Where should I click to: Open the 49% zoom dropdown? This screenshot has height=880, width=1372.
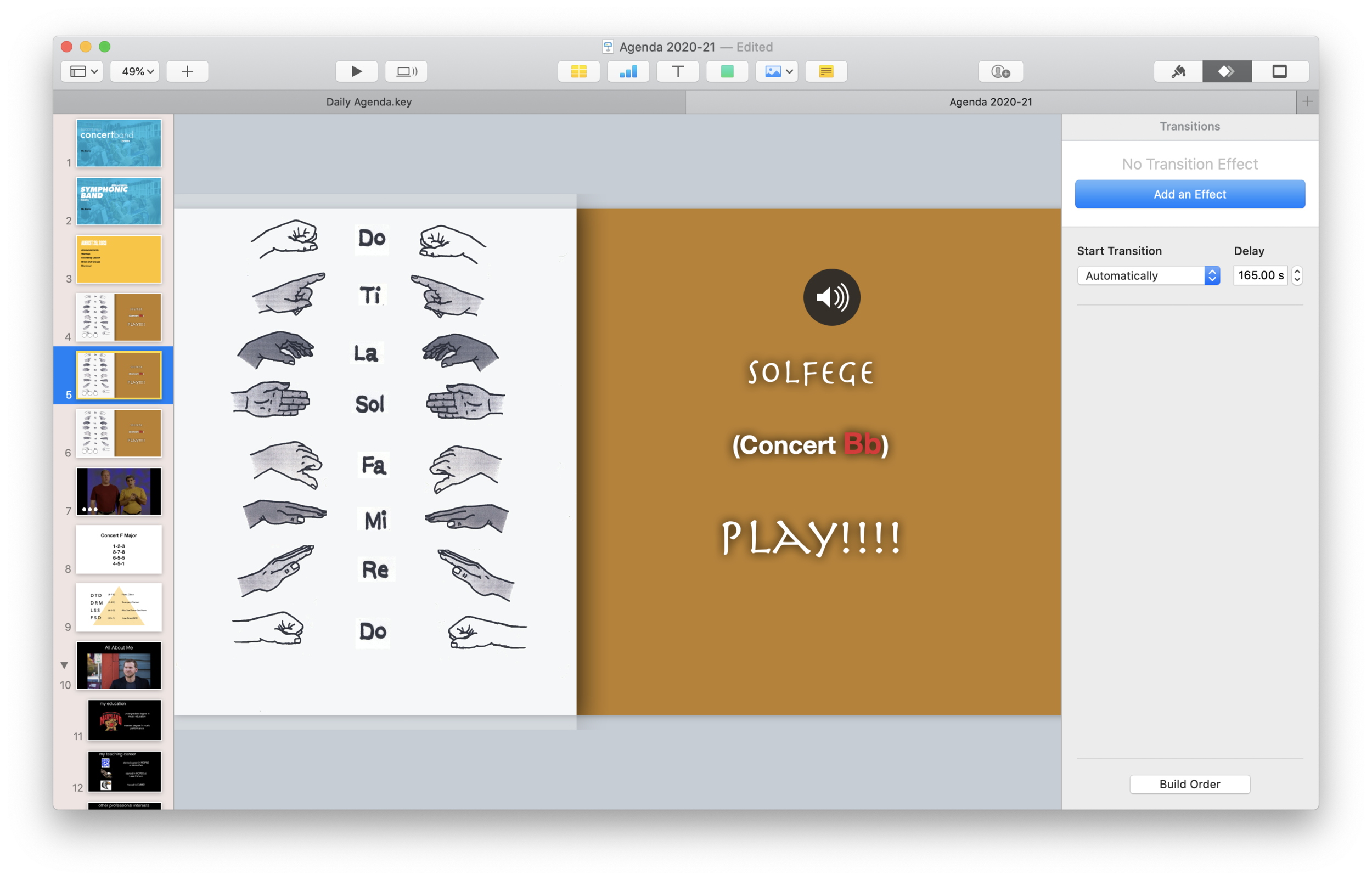point(135,71)
